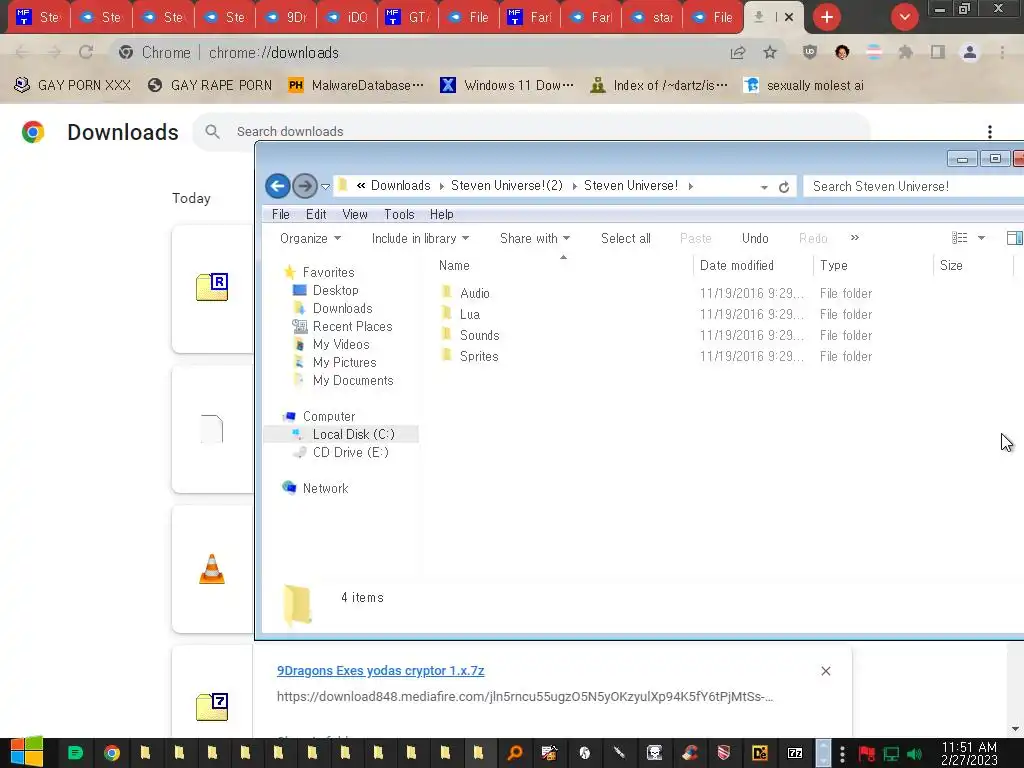This screenshot has height=768, width=1024.
Task: Change the view with the view icon
Action: pyautogui.click(x=959, y=238)
